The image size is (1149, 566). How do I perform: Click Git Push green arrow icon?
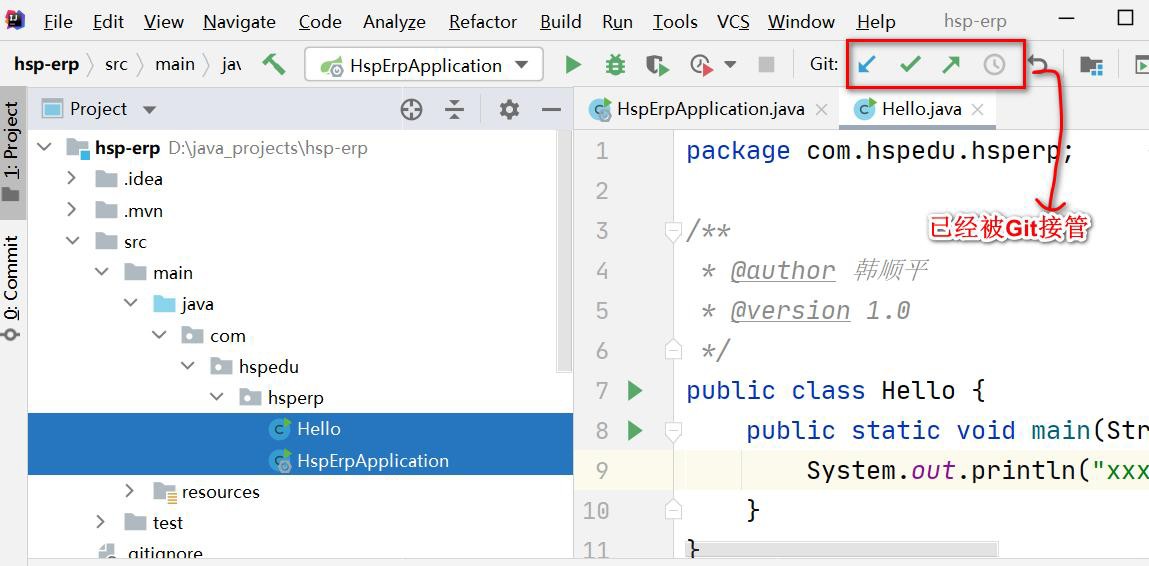click(x=951, y=65)
